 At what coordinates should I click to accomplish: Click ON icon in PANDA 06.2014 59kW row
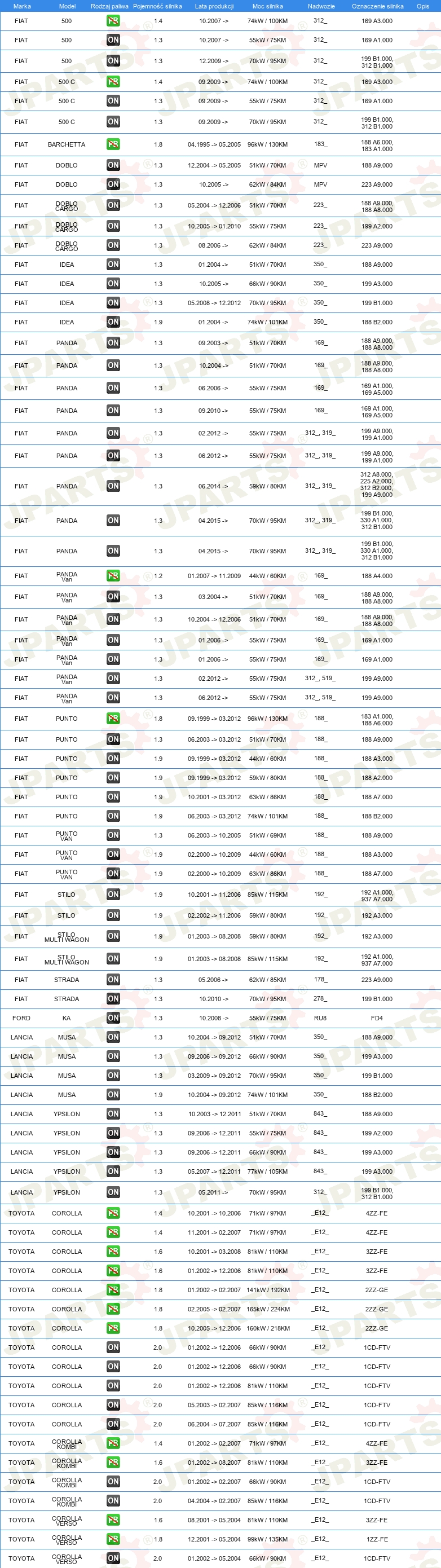(x=113, y=486)
